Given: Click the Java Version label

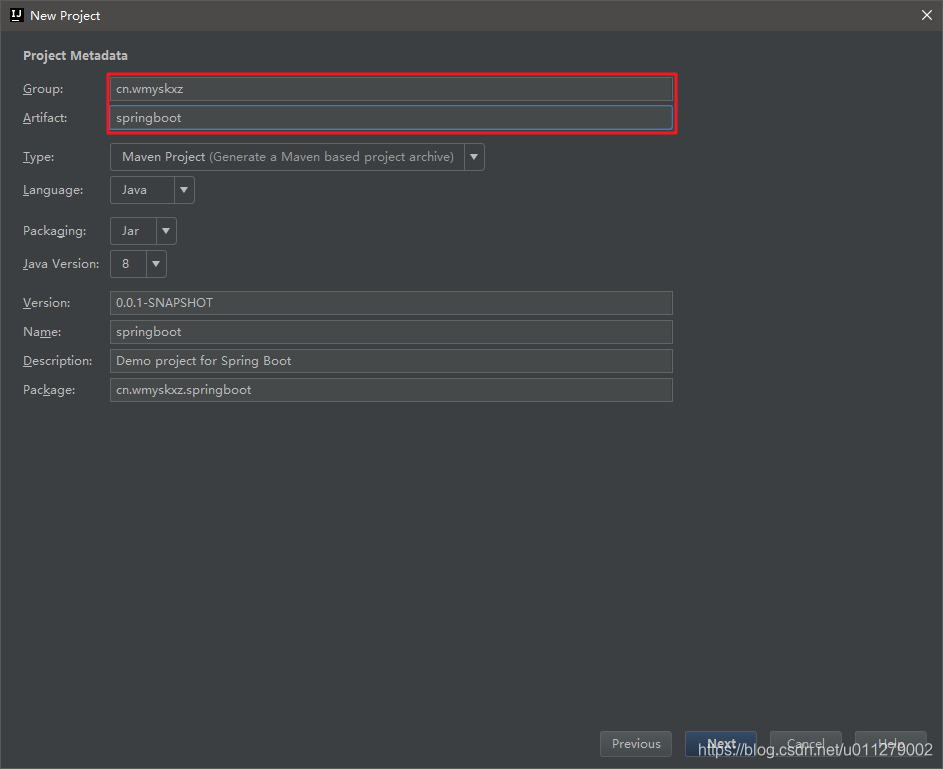Looking at the screenshot, I should (x=61, y=264).
